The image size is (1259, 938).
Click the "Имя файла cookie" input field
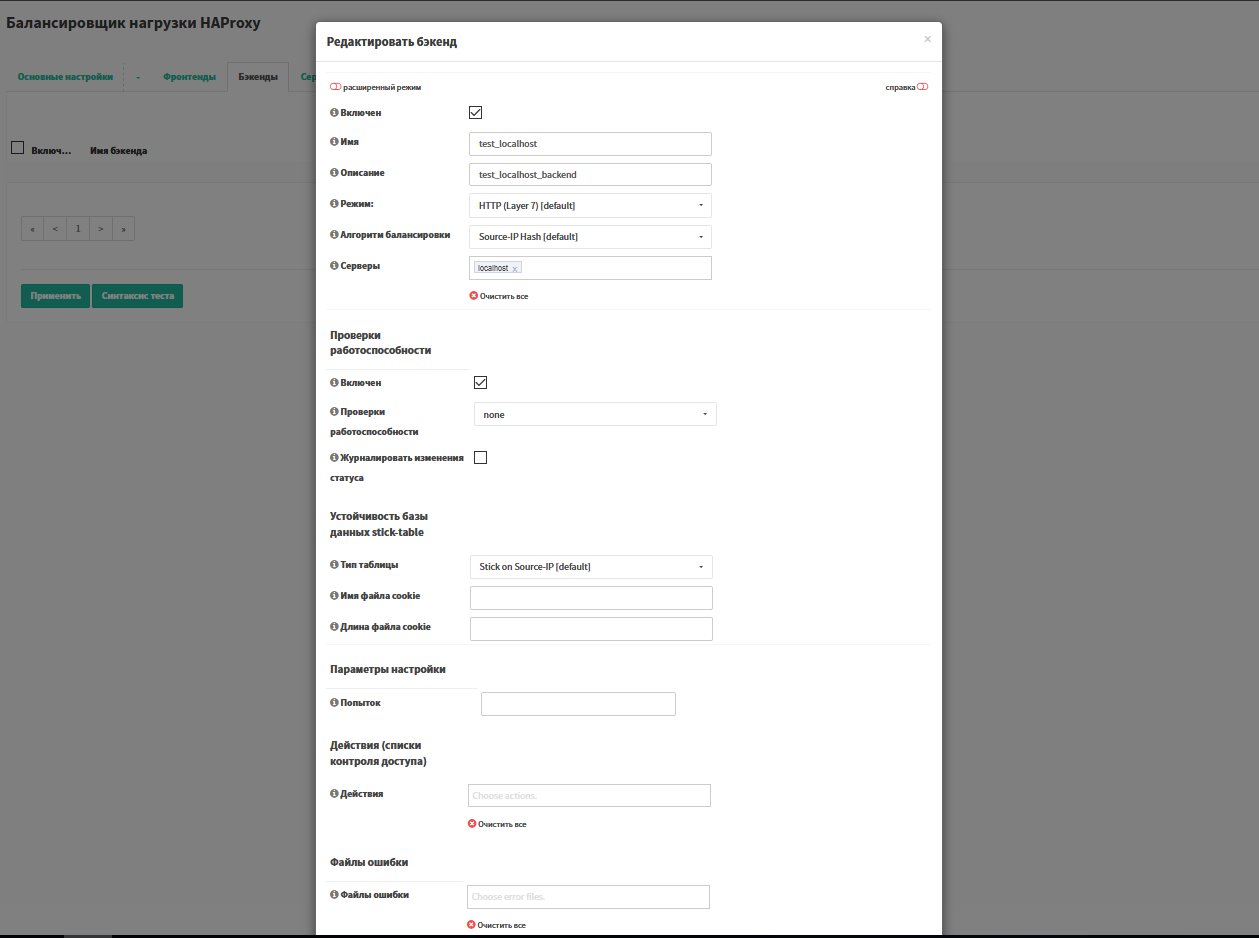pos(590,597)
